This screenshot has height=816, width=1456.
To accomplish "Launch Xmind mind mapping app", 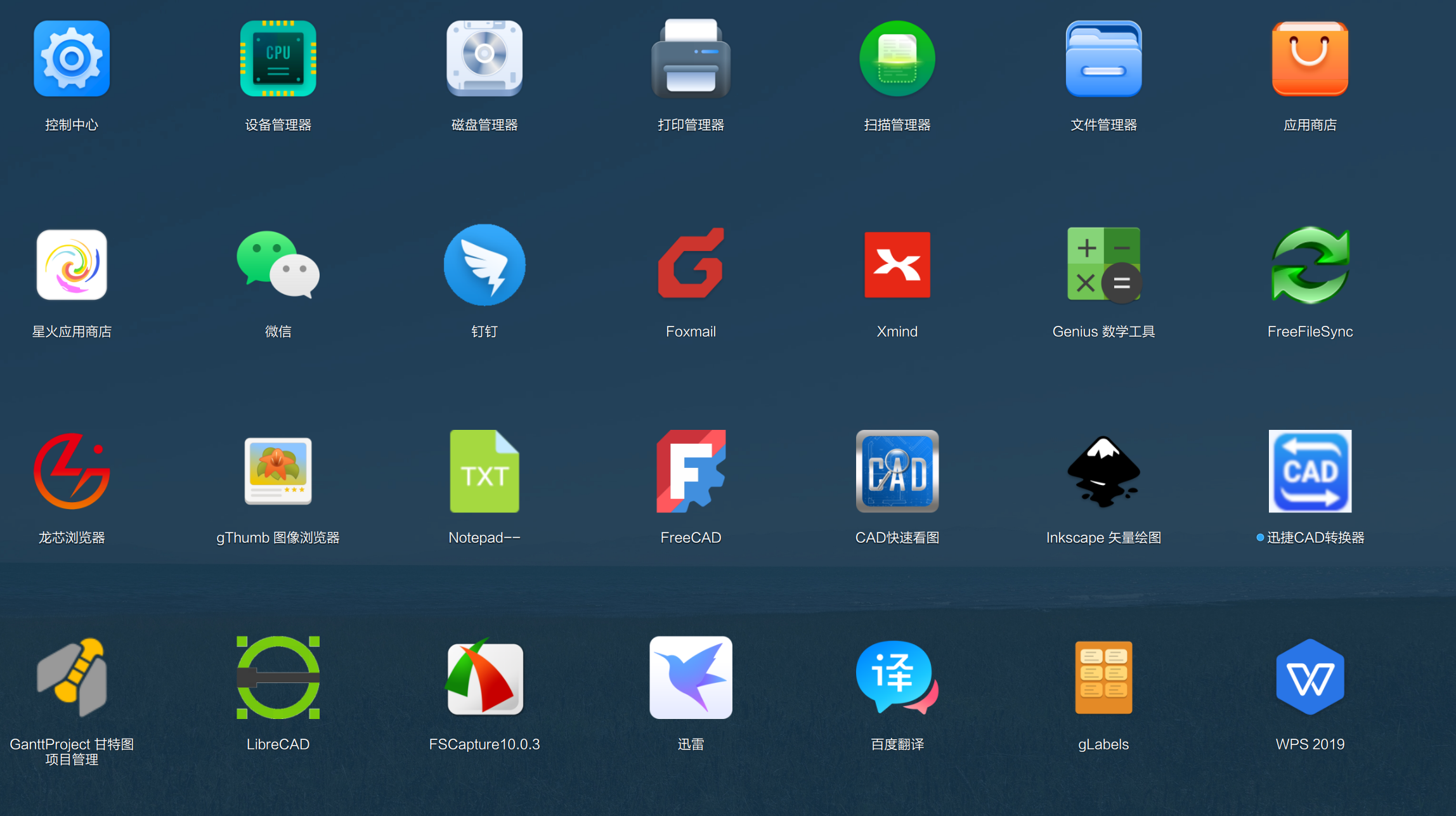I will [897, 264].
